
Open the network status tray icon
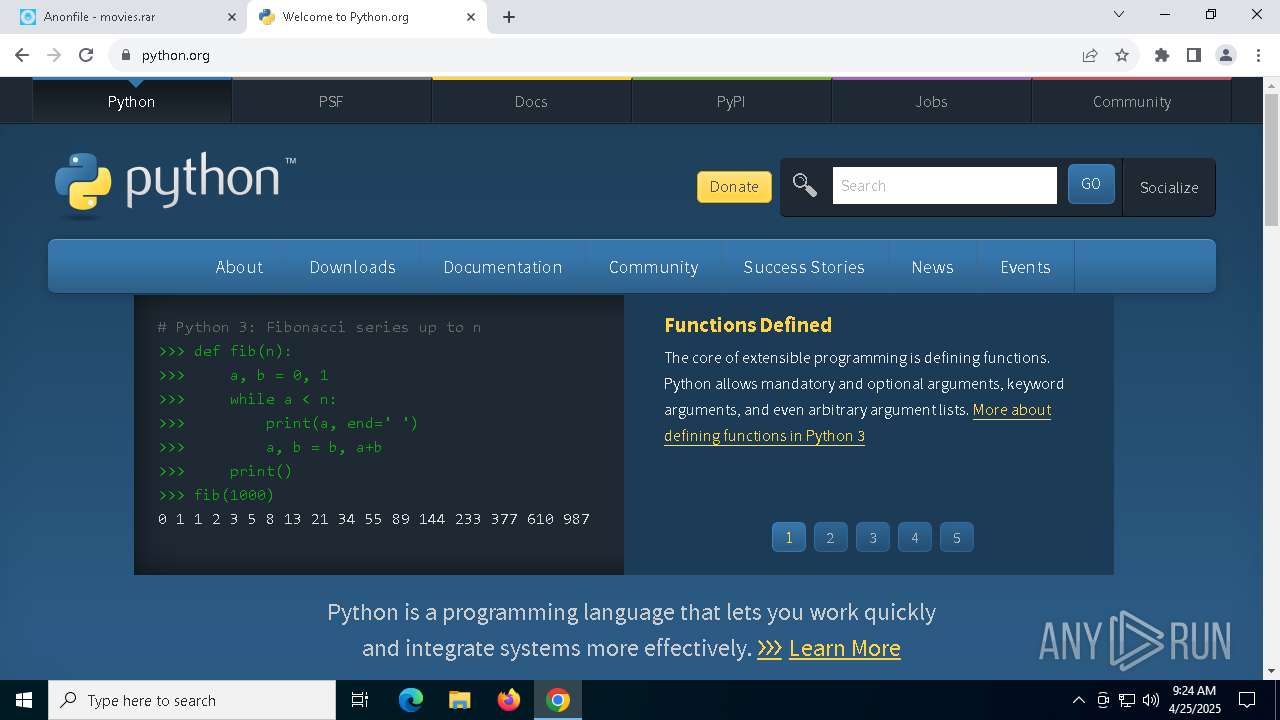pyautogui.click(x=1127, y=700)
